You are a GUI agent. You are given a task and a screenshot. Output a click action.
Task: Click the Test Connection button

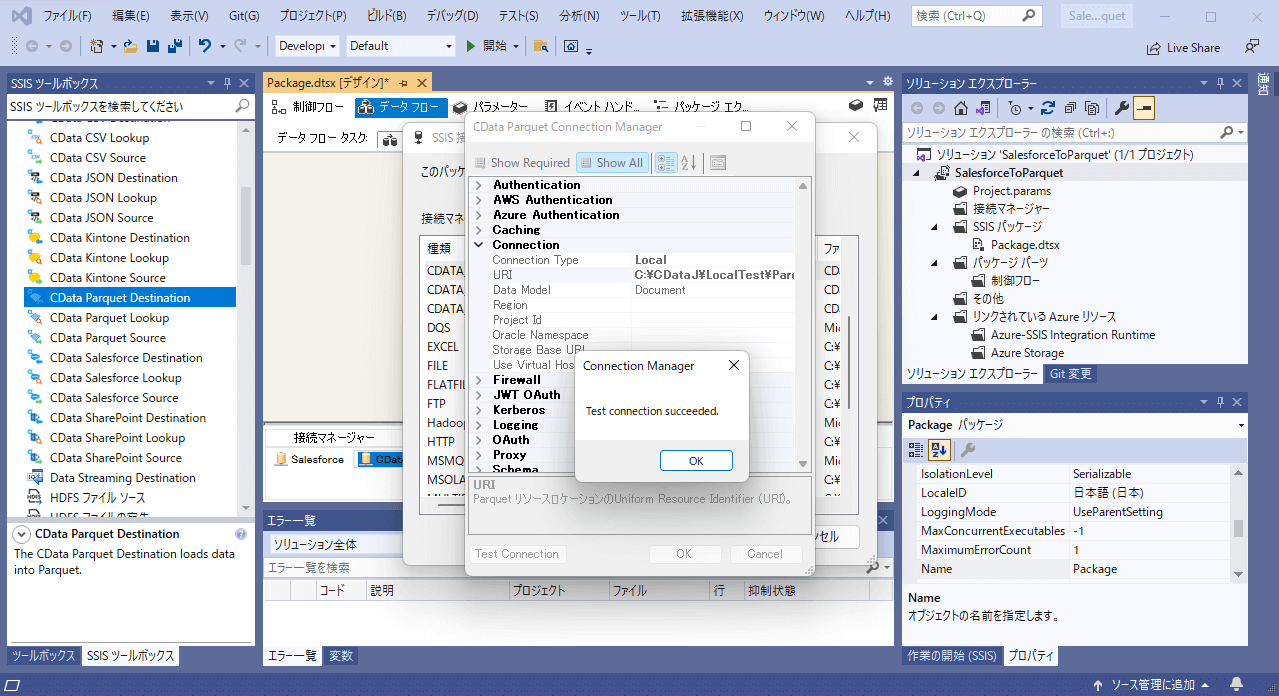pos(517,554)
